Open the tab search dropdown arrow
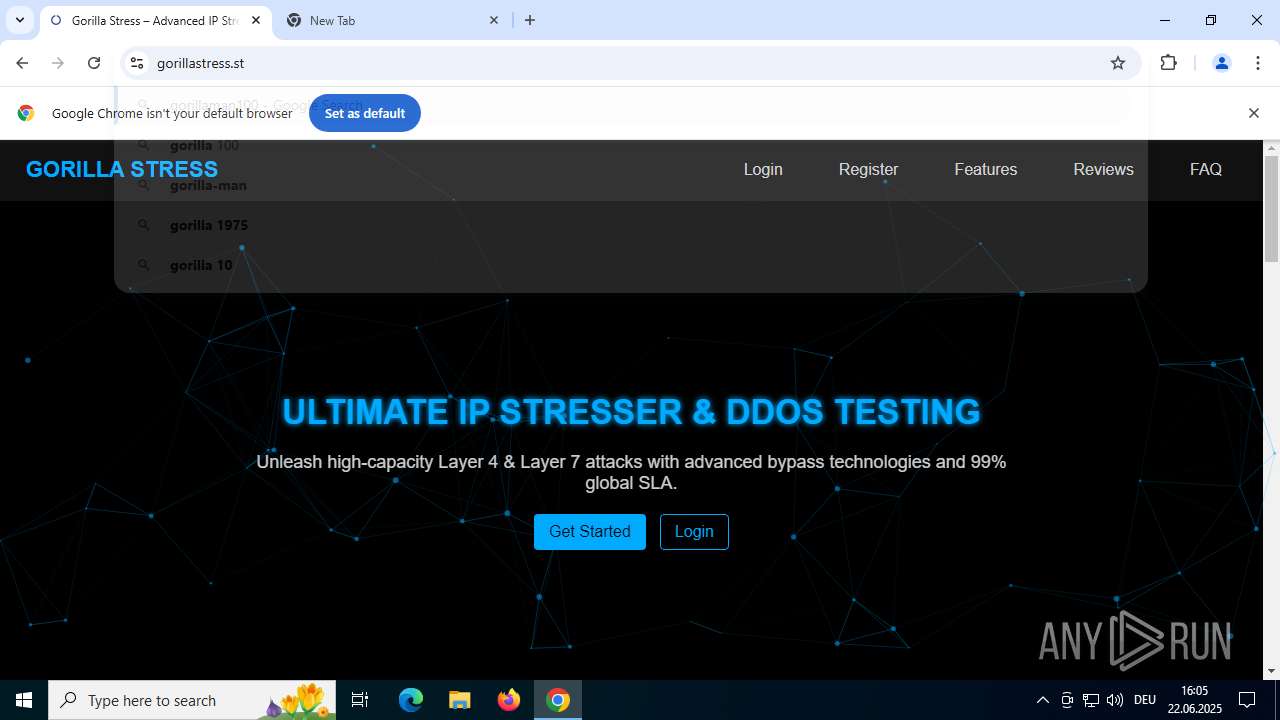Viewport: 1280px width, 720px height. coord(19,20)
